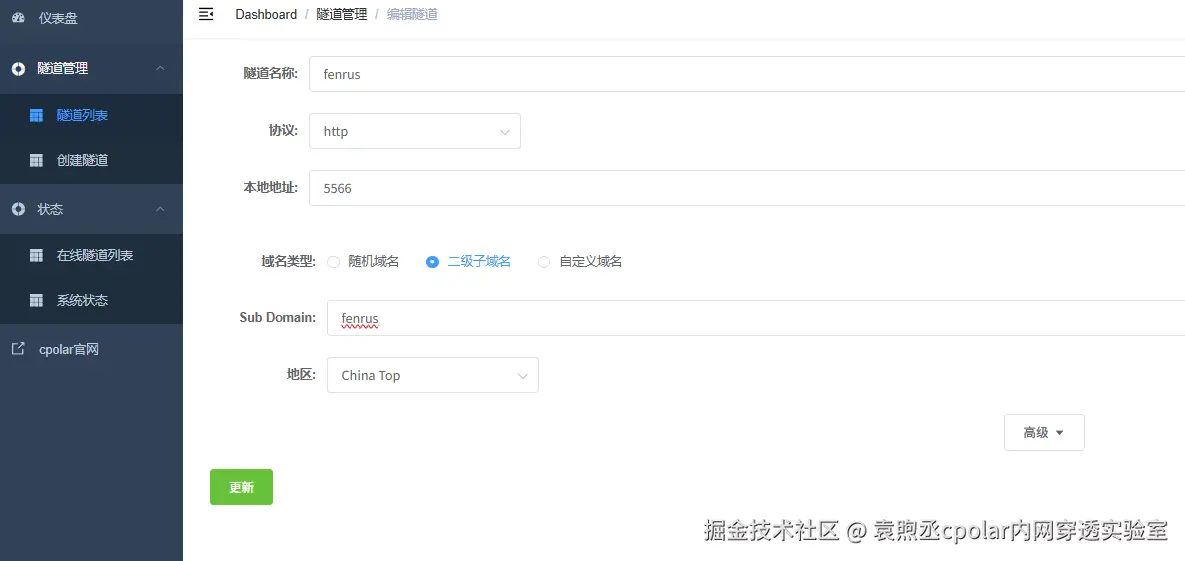Select the 自定义域名 radio option
1185x561 pixels.
coord(543,262)
